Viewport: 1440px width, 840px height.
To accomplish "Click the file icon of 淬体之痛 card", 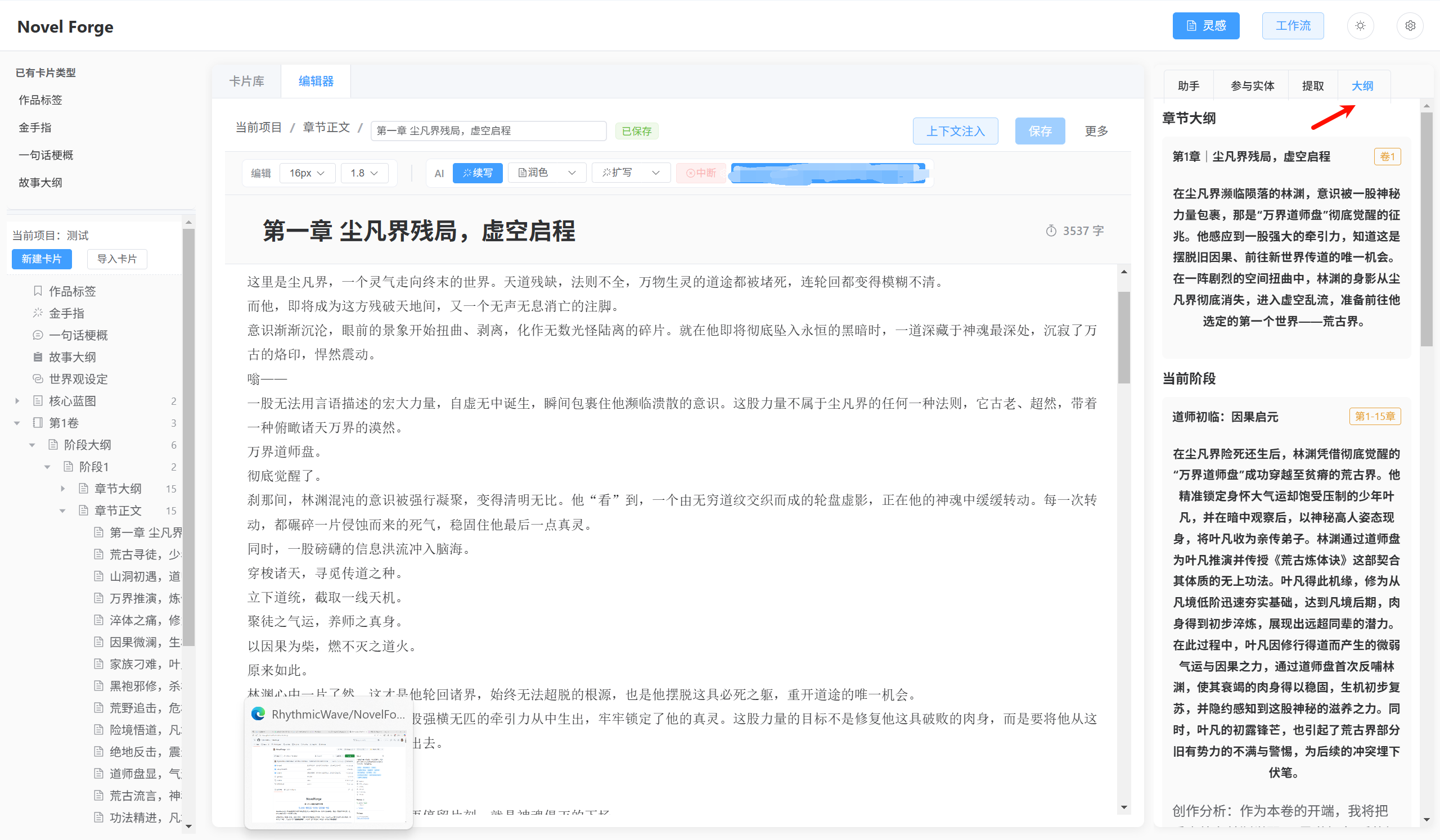I will [99, 620].
